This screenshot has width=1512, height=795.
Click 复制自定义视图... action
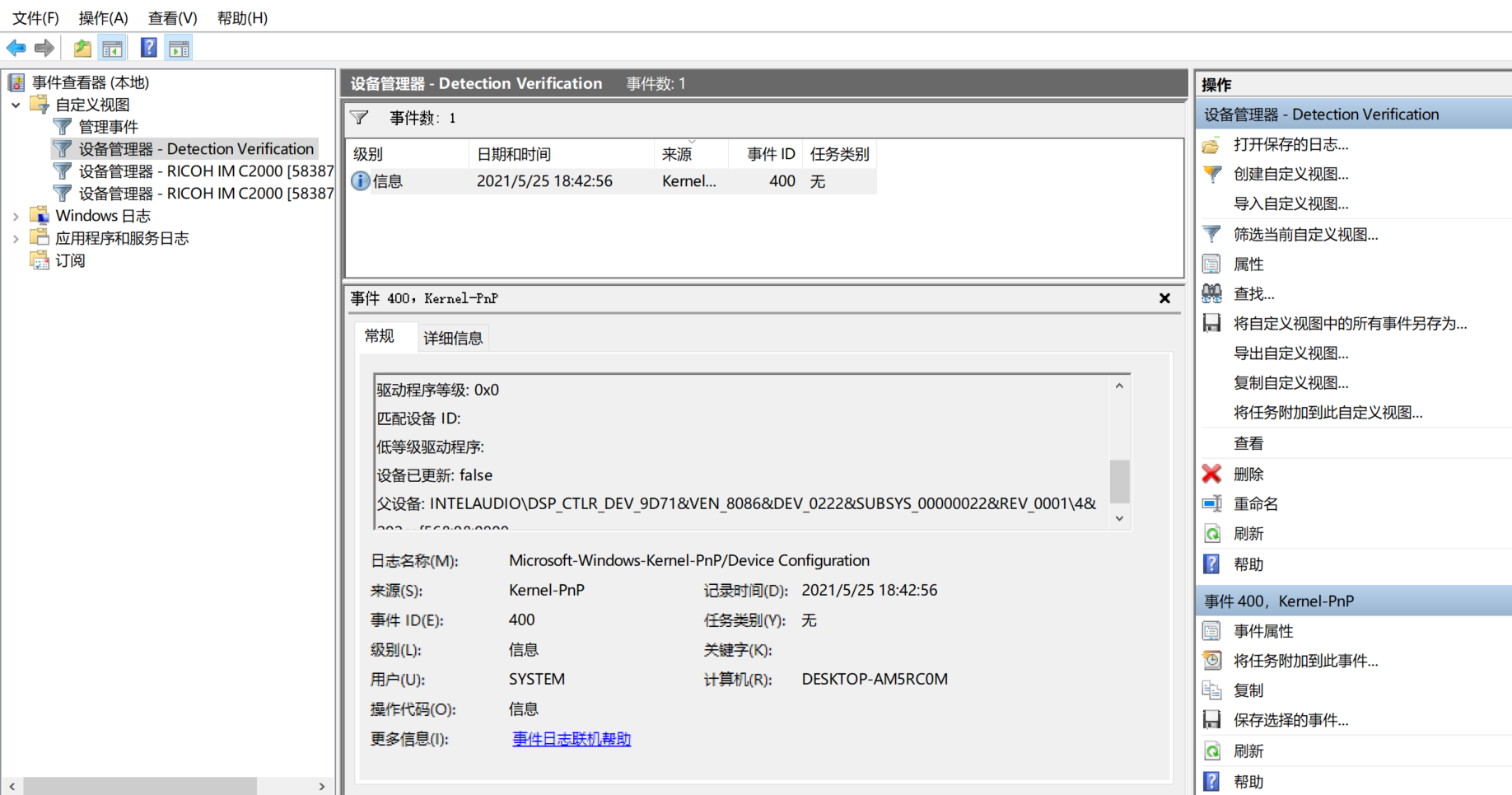(x=1290, y=383)
